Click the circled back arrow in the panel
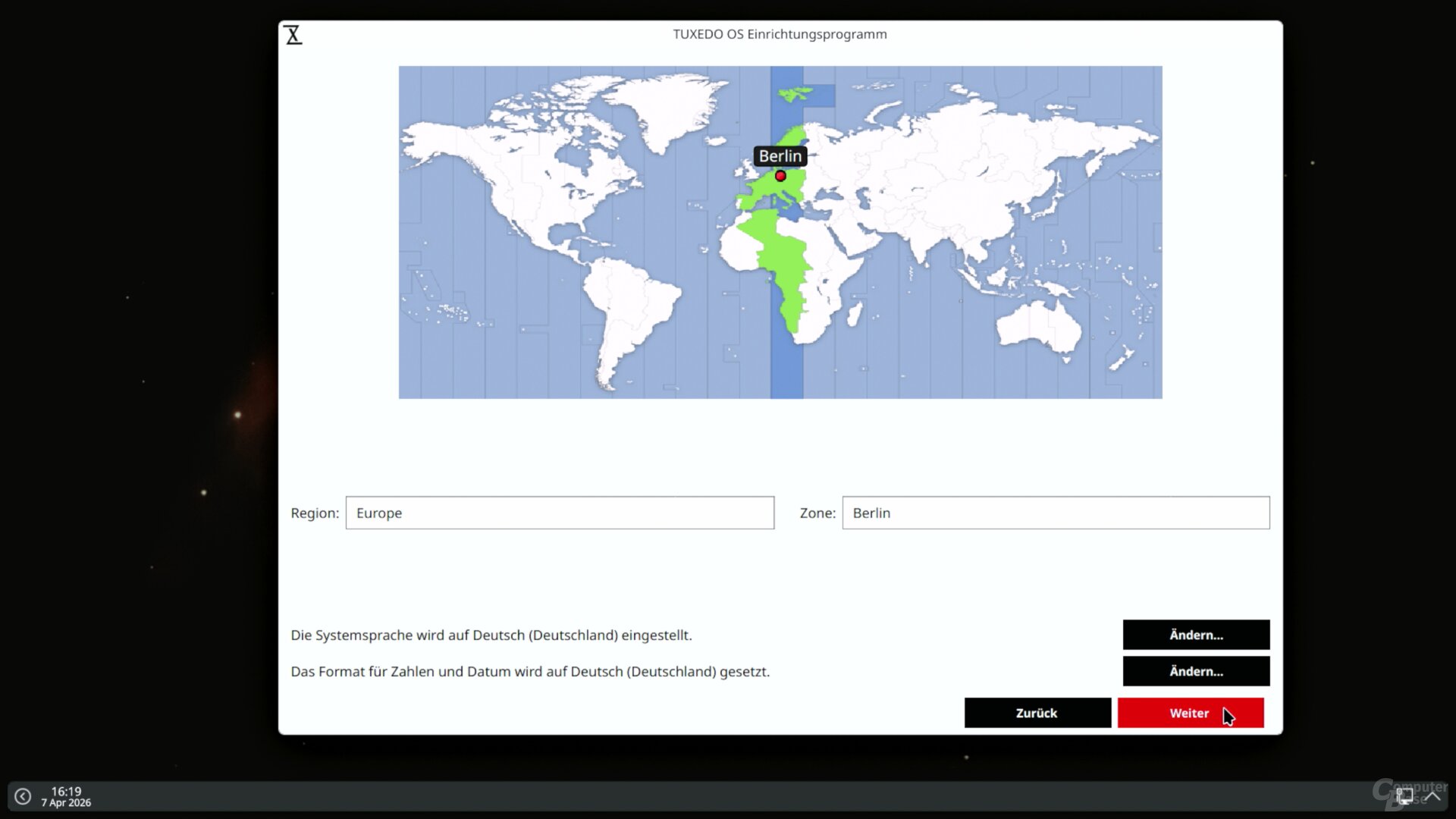Screen dimensions: 1456x819 (x=23, y=796)
